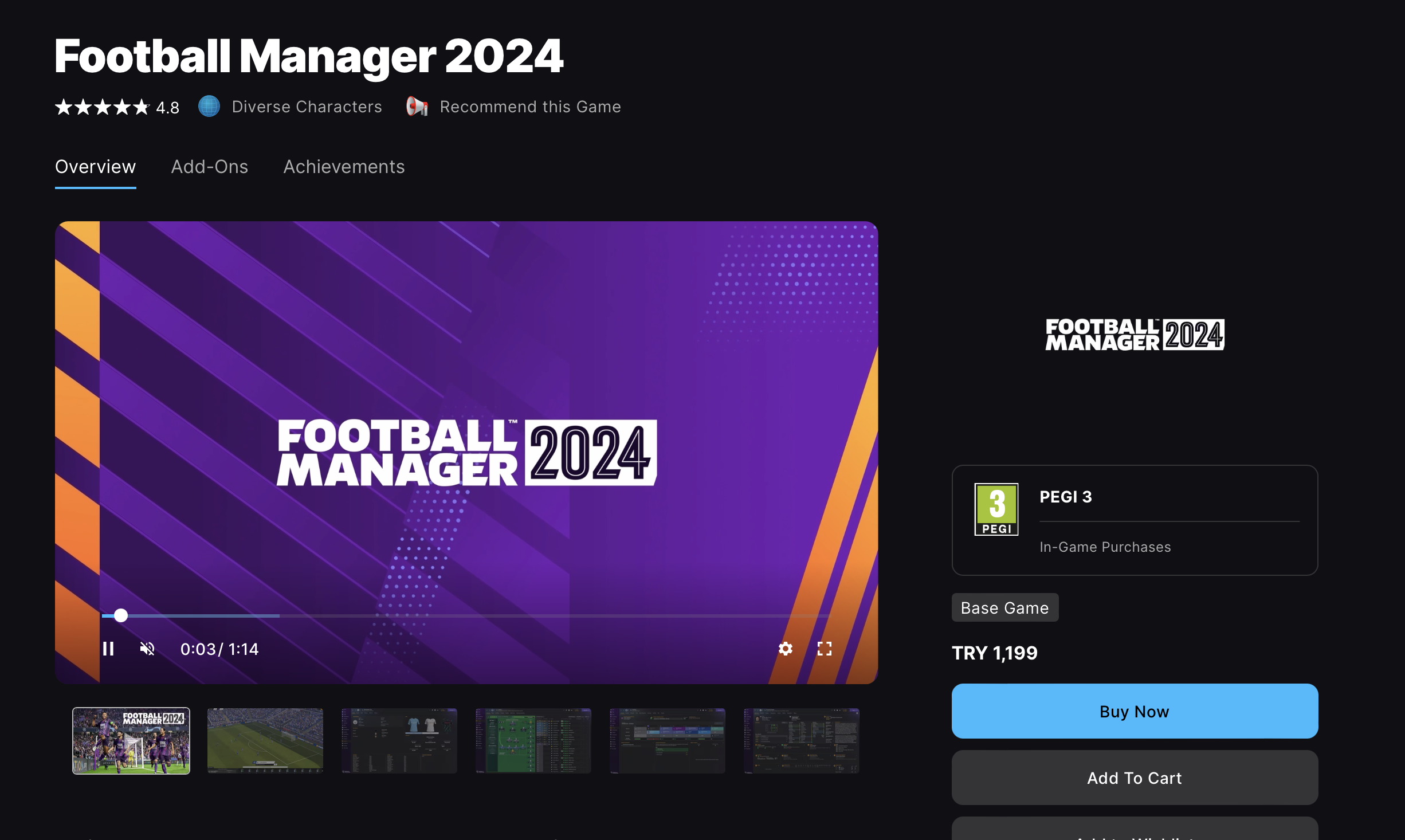This screenshot has height=840, width=1405.
Task: Open video settings gear
Action: pos(786,649)
